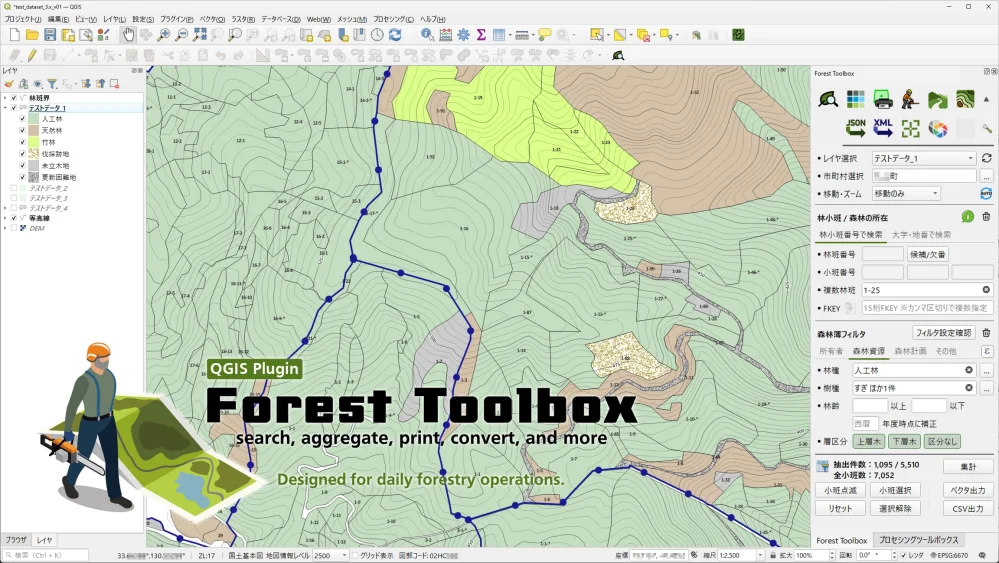The width and height of the screenshot is (999, 563).
Task: Click the Zoom In magnifier tool
Action: 164,35
